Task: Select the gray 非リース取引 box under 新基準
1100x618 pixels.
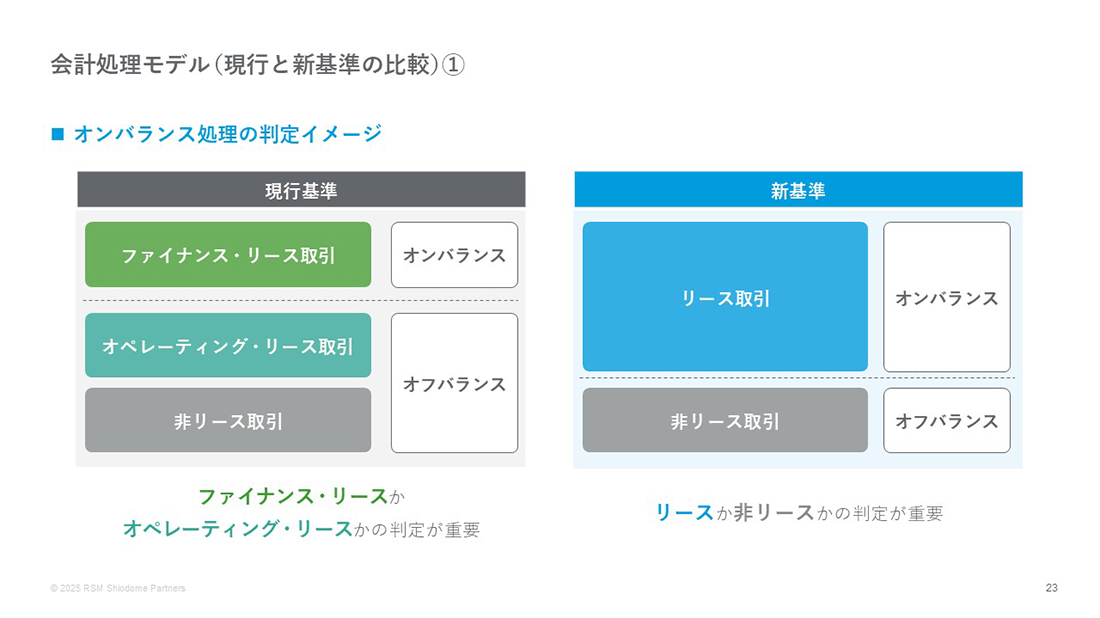Action: (725, 420)
